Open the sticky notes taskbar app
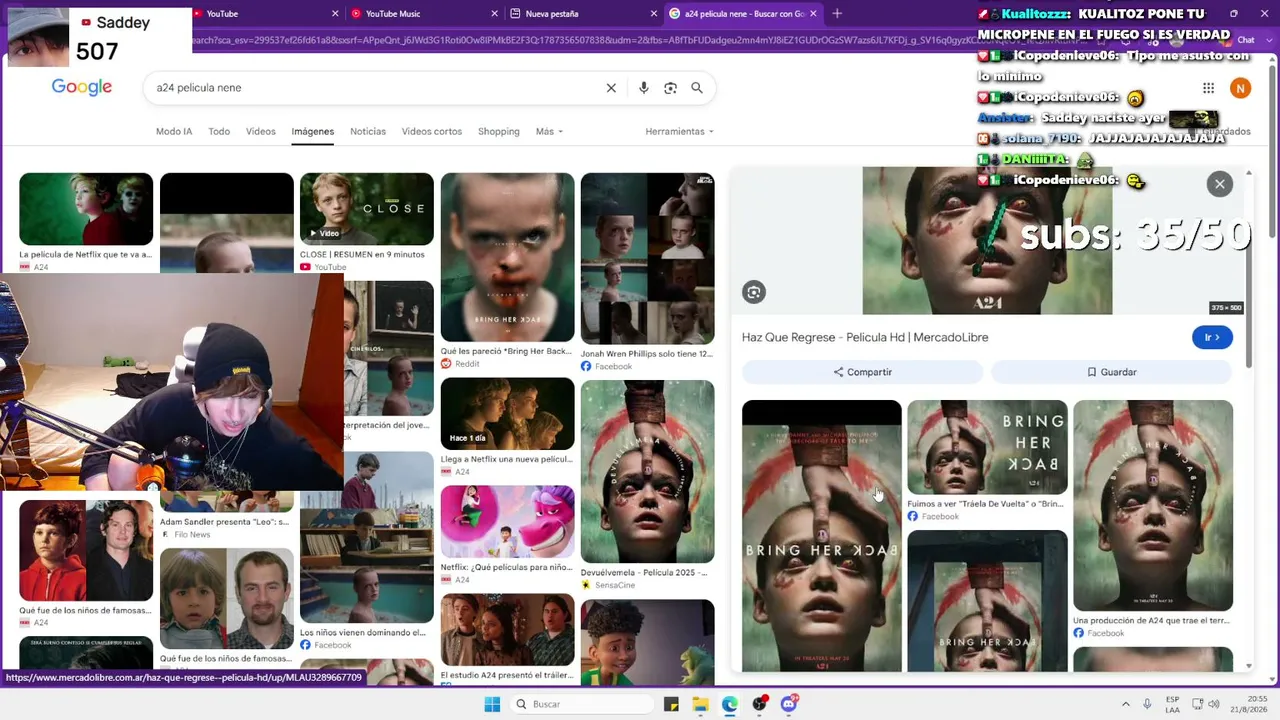The height and width of the screenshot is (720, 1280). tap(671, 704)
